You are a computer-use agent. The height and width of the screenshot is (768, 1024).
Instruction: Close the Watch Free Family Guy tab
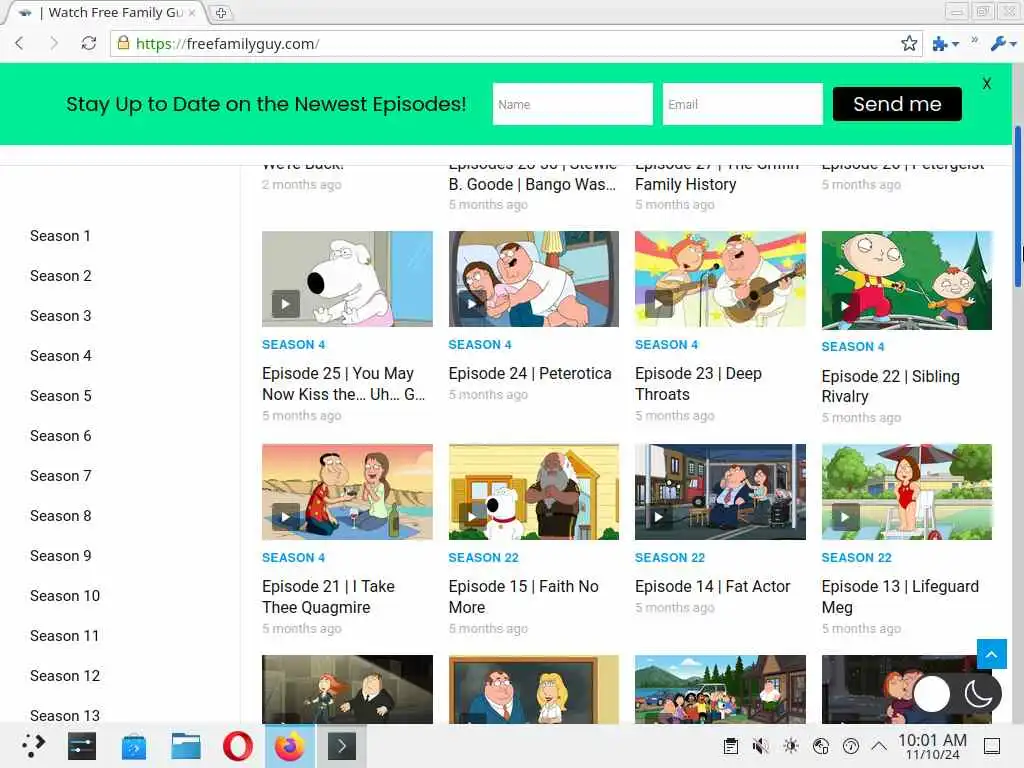pyautogui.click(x=191, y=12)
